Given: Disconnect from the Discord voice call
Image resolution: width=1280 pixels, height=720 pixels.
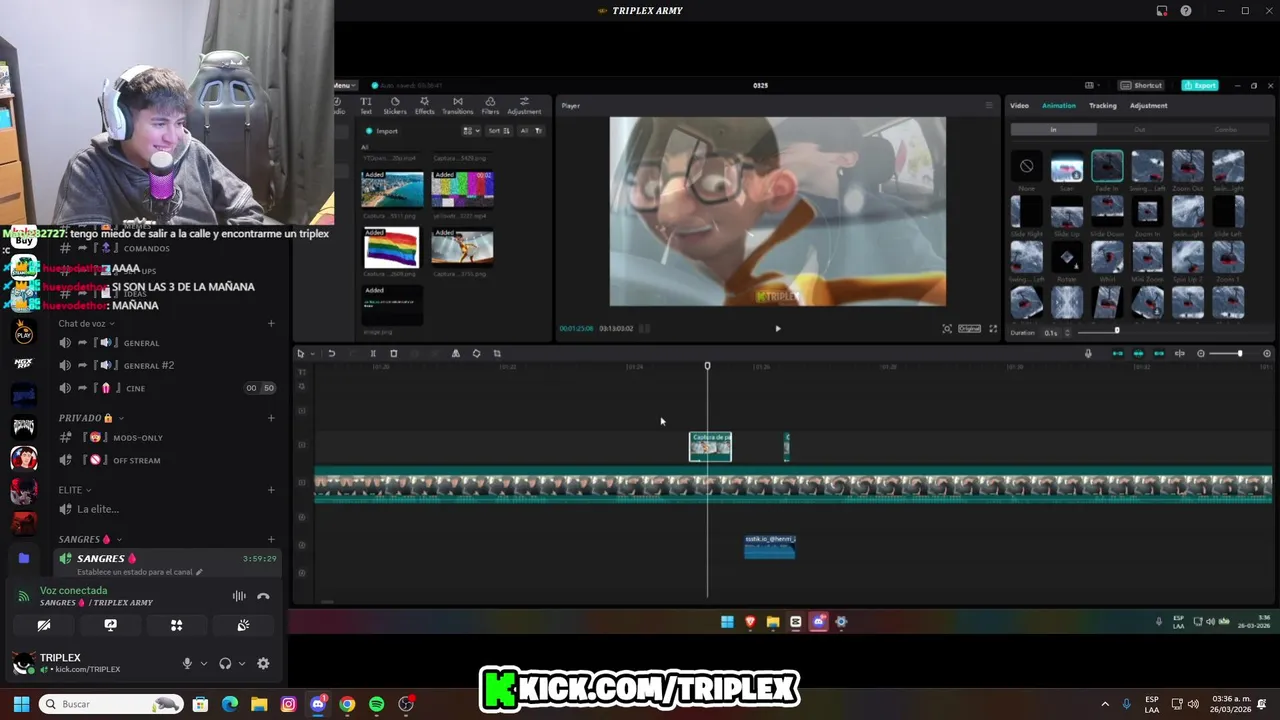Looking at the screenshot, I should (x=263, y=596).
